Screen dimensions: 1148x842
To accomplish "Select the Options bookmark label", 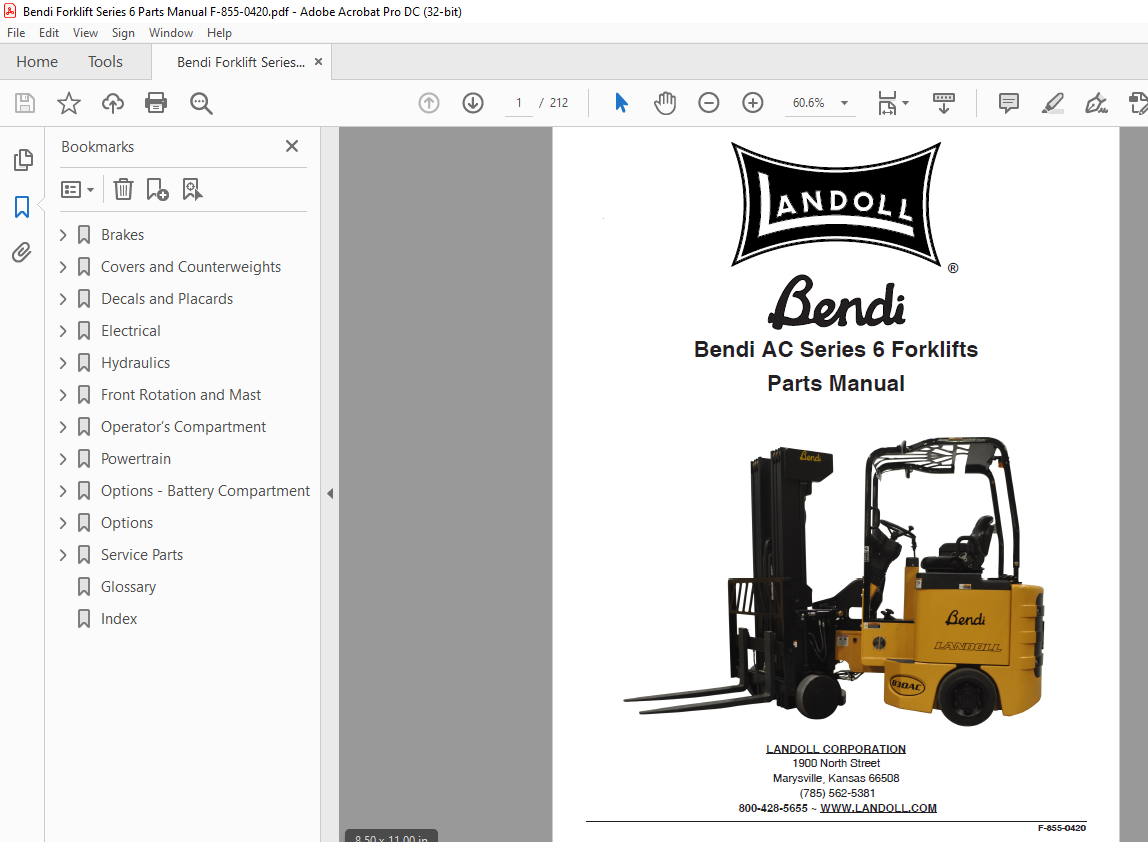I will (x=127, y=523).
